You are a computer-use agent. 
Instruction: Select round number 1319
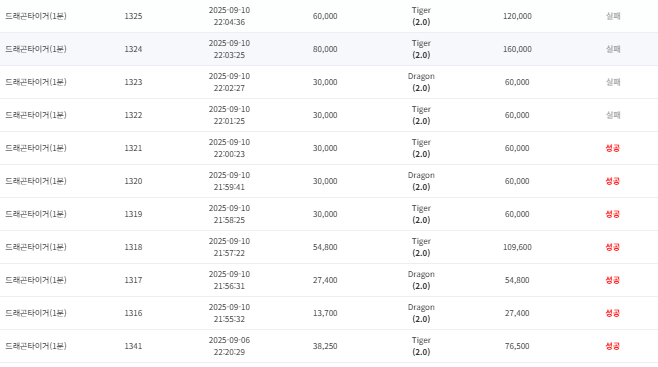[x=133, y=214]
